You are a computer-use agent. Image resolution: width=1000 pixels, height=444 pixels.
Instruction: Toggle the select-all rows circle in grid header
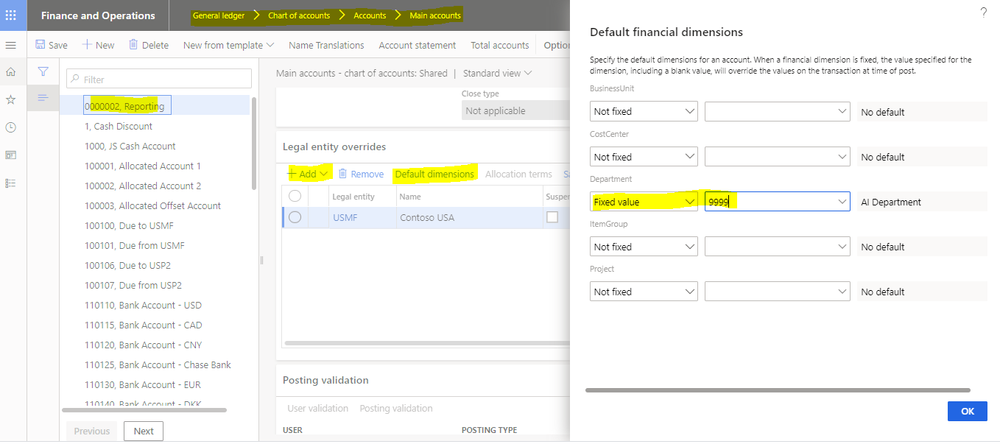295,197
